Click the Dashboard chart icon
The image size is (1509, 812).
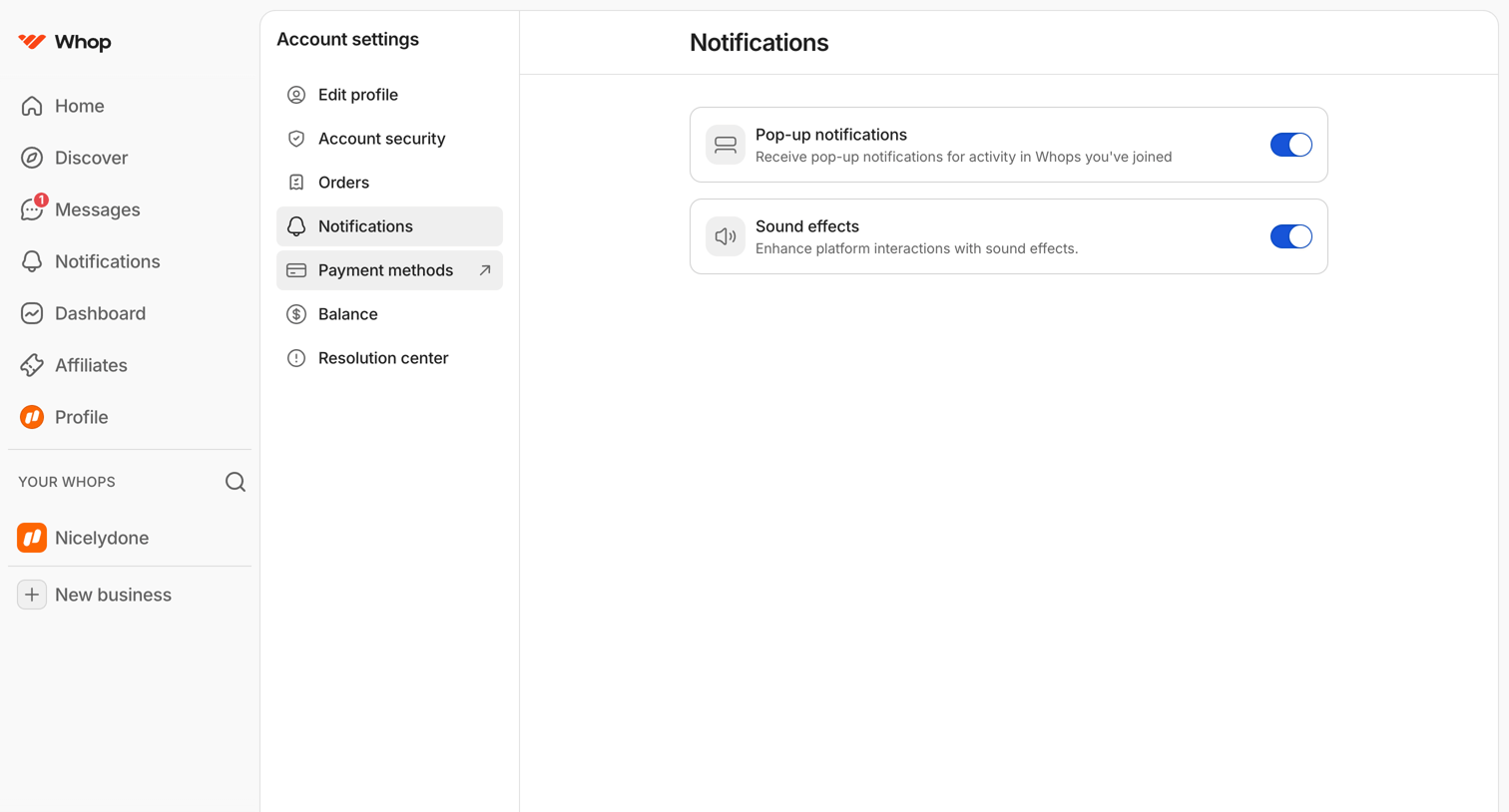[x=32, y=313]
